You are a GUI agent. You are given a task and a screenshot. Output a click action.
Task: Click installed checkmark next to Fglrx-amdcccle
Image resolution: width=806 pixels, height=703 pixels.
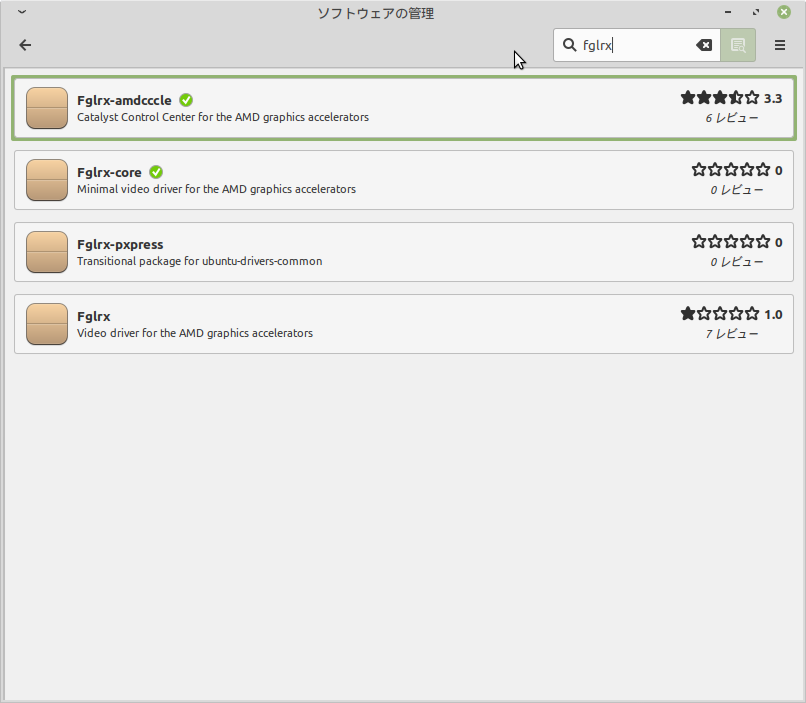pyautogui.click(x=186, y=100)
